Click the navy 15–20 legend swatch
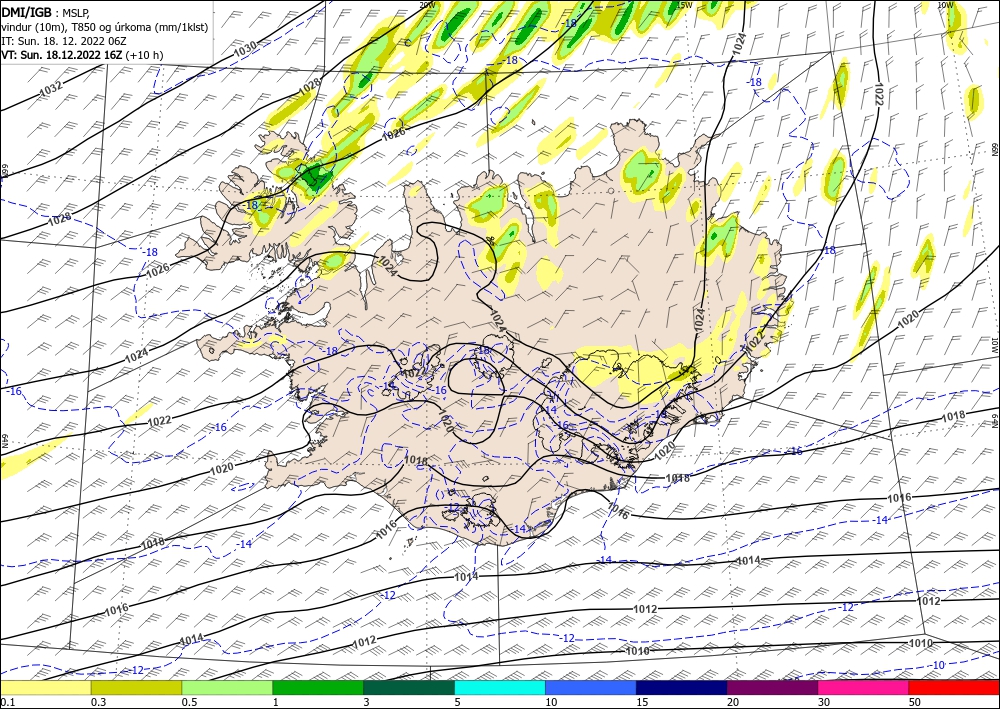 682,687
